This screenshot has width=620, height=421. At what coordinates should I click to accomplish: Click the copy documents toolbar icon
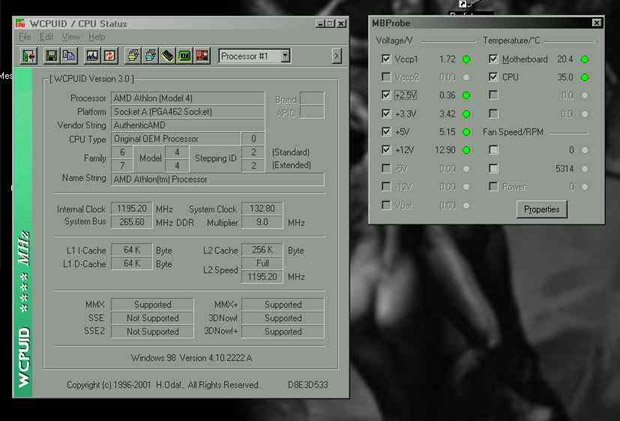(x=69, y=56)
